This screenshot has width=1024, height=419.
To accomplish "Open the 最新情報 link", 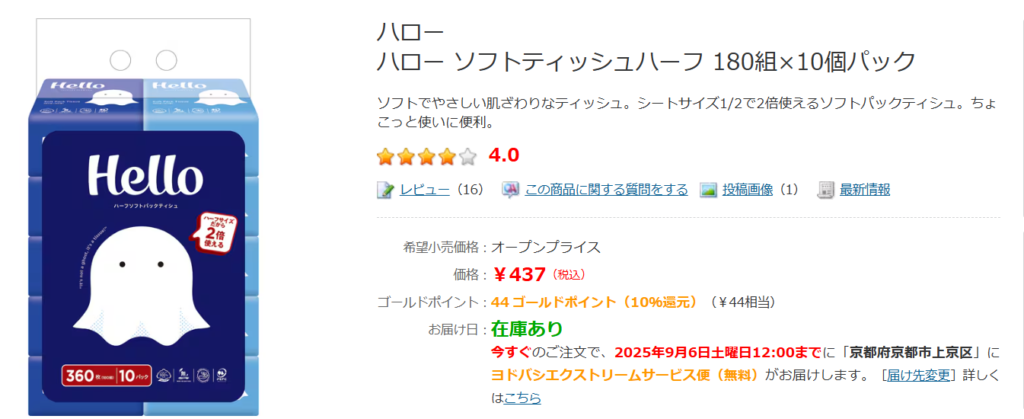I will [865, 190].
